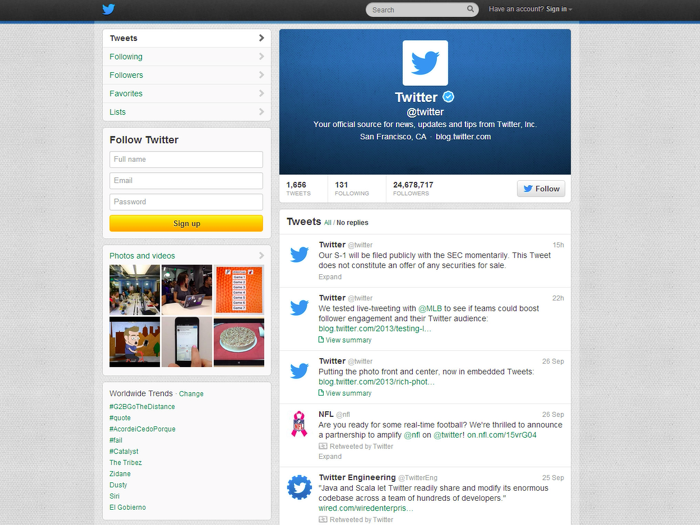The width and height of the screenshot is (700, 525).
Task: Click the #Catalyst trend
Action: [x=124, y=451]
